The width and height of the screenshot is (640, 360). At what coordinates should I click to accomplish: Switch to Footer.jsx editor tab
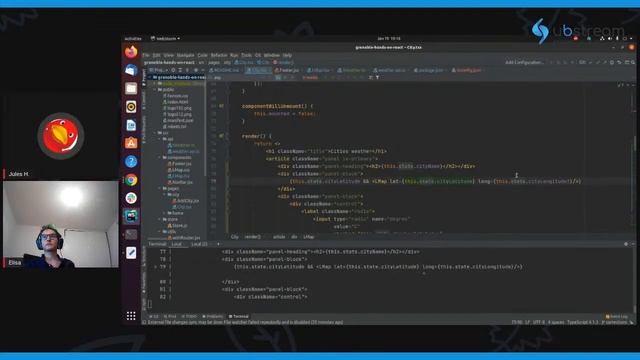pos(287,70)
